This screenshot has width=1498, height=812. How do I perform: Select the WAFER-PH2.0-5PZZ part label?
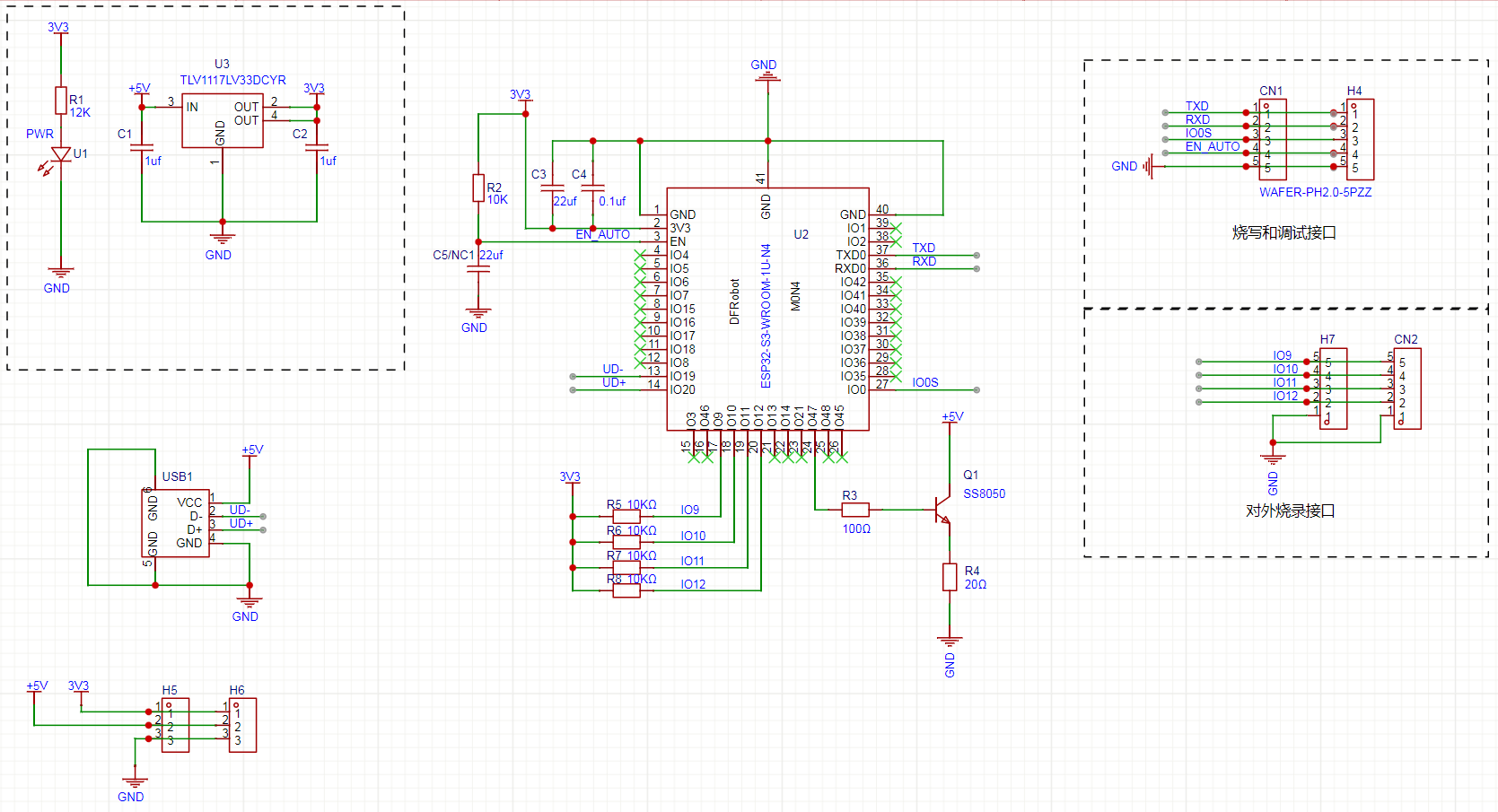click(x=1315, y=192)
